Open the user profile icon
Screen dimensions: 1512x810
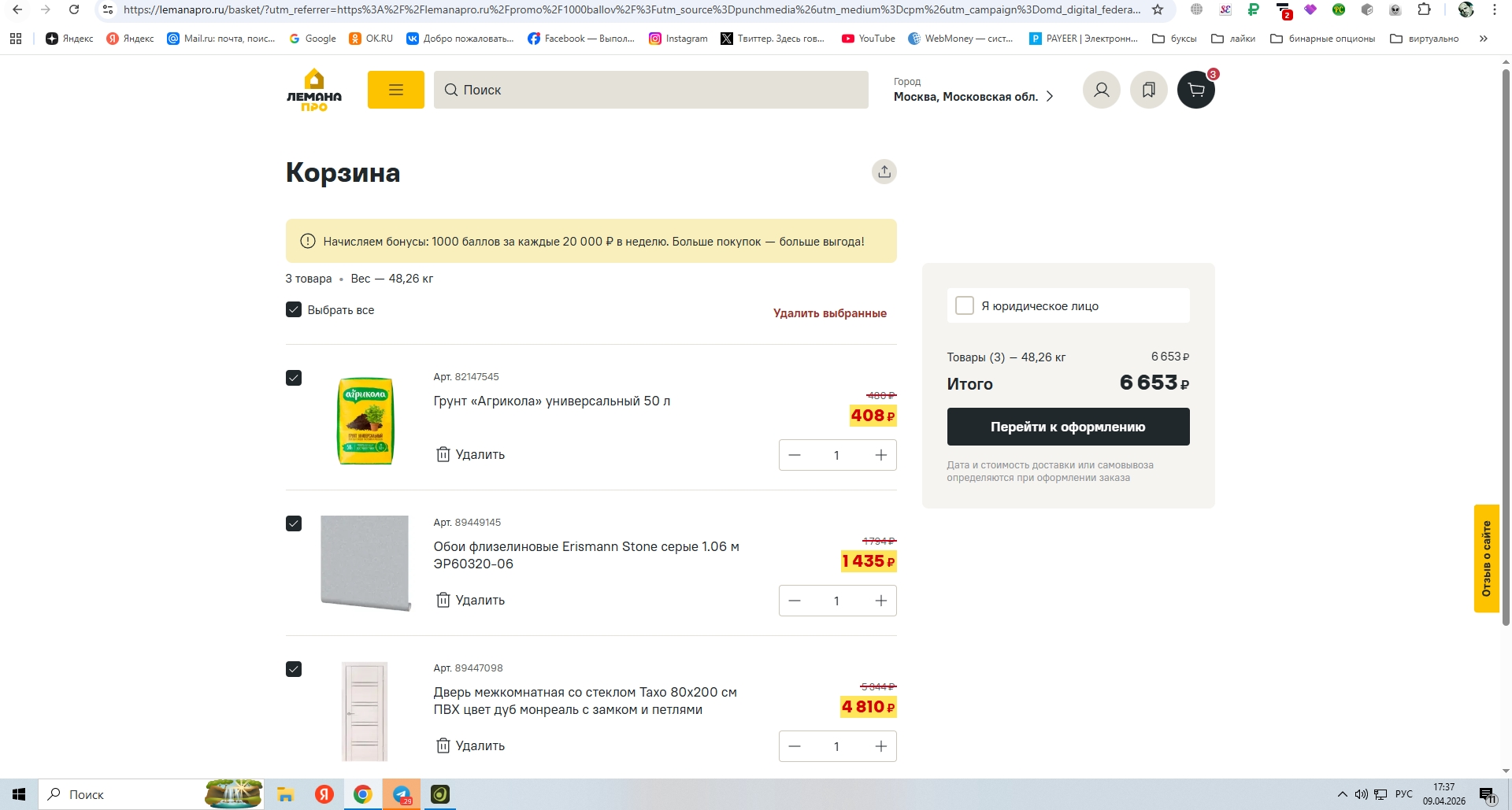pos(1102,90)
